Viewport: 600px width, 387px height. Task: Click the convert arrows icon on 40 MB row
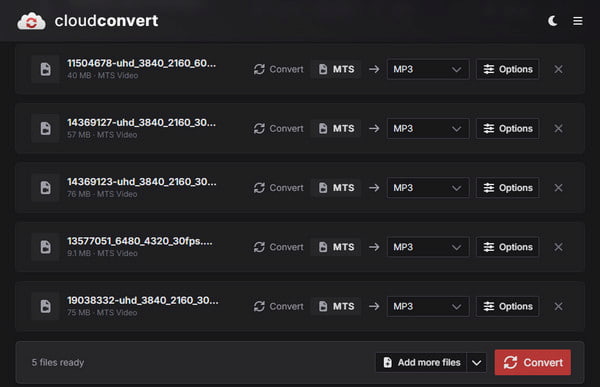pos(259,69)
